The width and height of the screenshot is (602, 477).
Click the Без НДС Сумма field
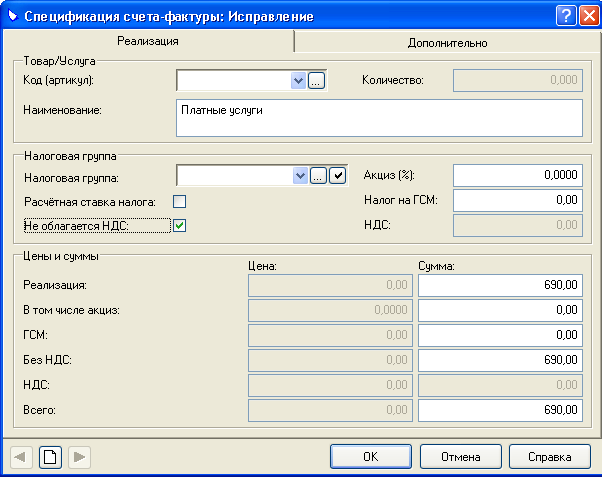[x=500, y=360]
